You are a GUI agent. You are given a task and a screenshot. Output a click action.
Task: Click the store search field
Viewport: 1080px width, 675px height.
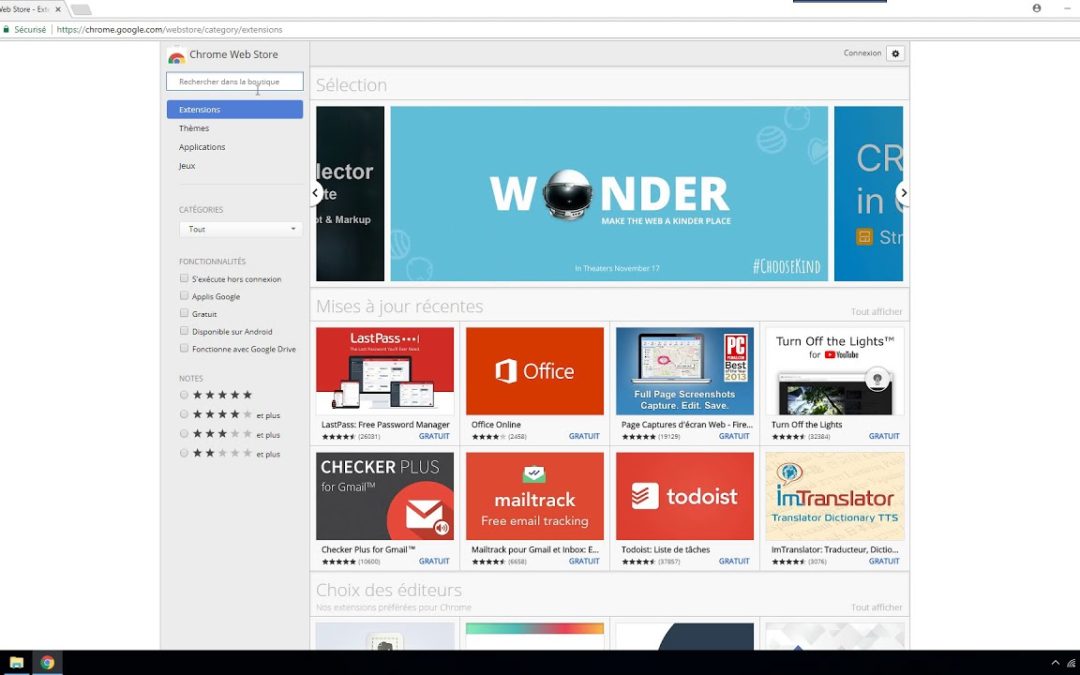point(234,81)
